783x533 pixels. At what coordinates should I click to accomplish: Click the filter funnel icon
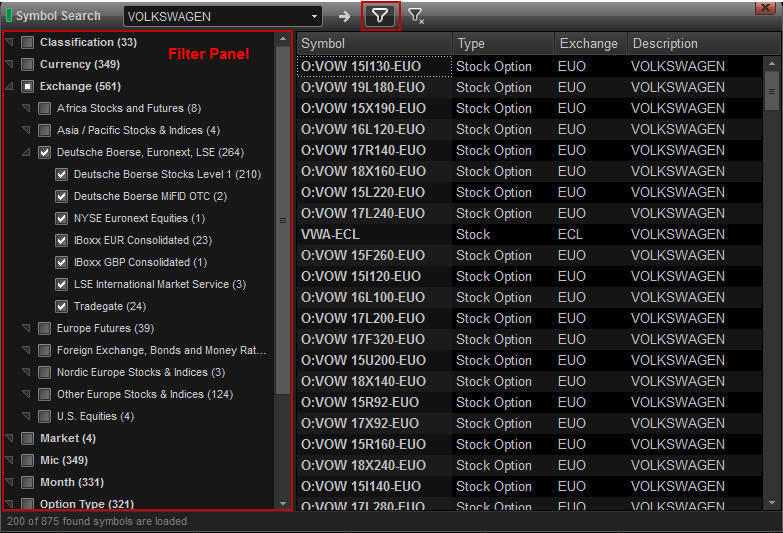[380, 16]
